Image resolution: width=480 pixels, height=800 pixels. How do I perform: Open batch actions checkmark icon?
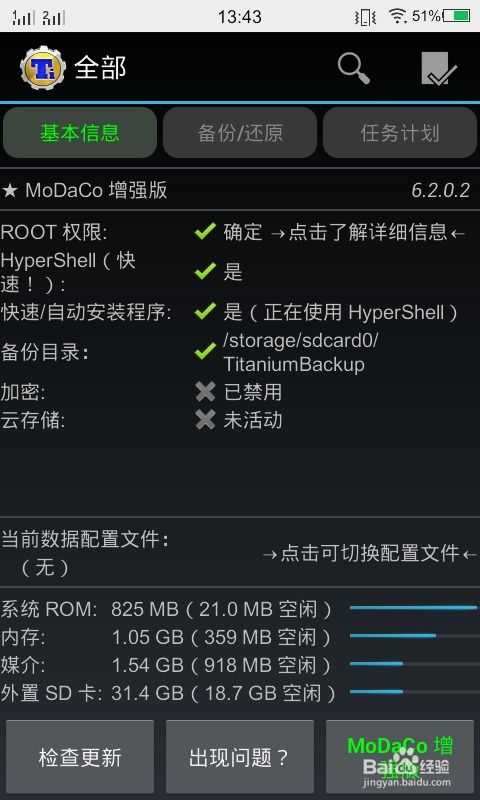click(x=439, y=68)
